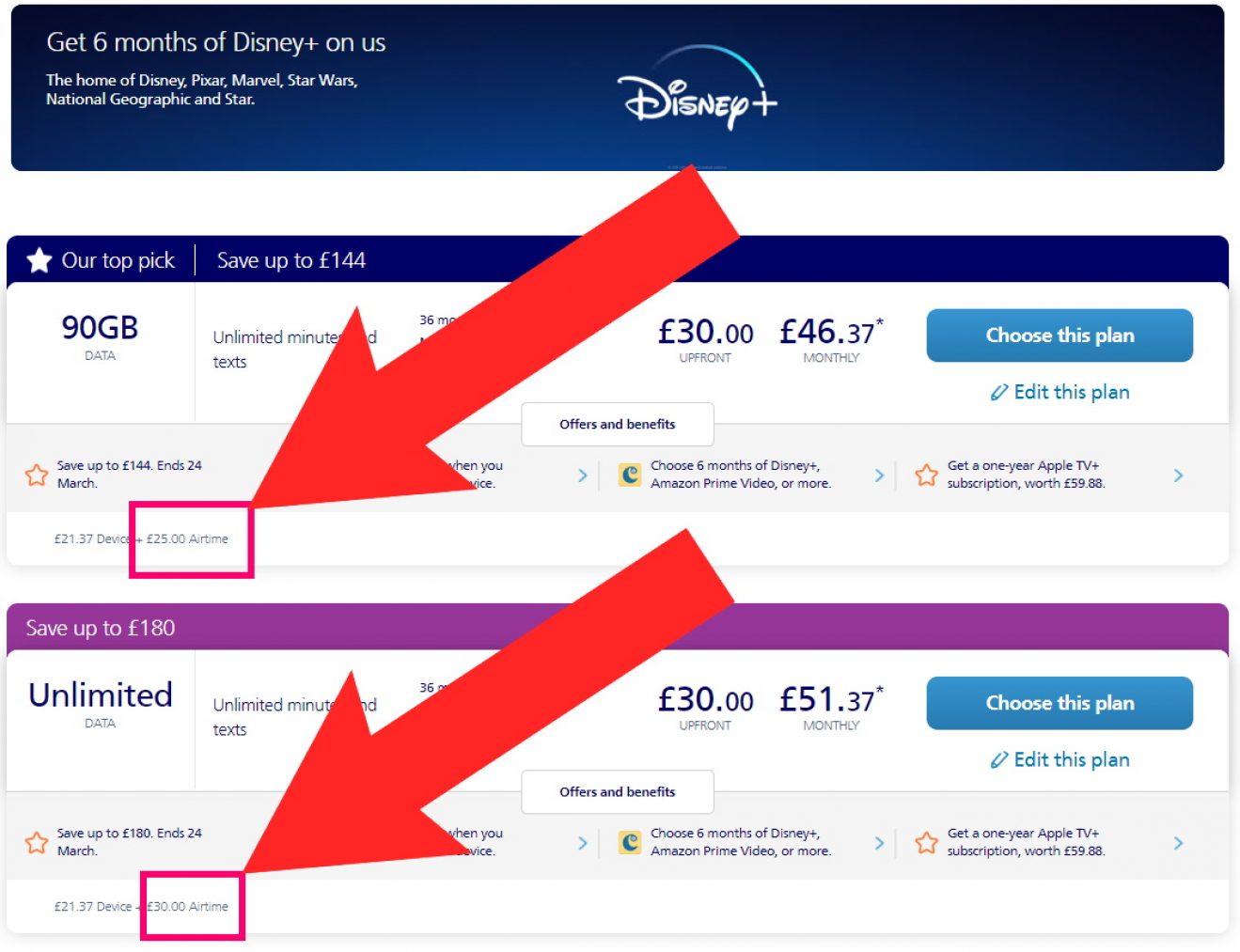Screen dimensions: 1240x952
Task: Click the pencil icon on the Unlimited 'Edit this plan'
Action: click(999, 759)
